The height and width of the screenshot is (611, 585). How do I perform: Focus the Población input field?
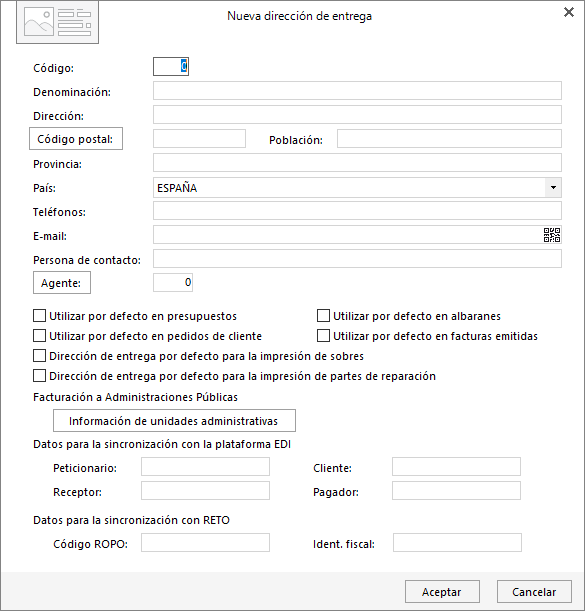point(449,138)
